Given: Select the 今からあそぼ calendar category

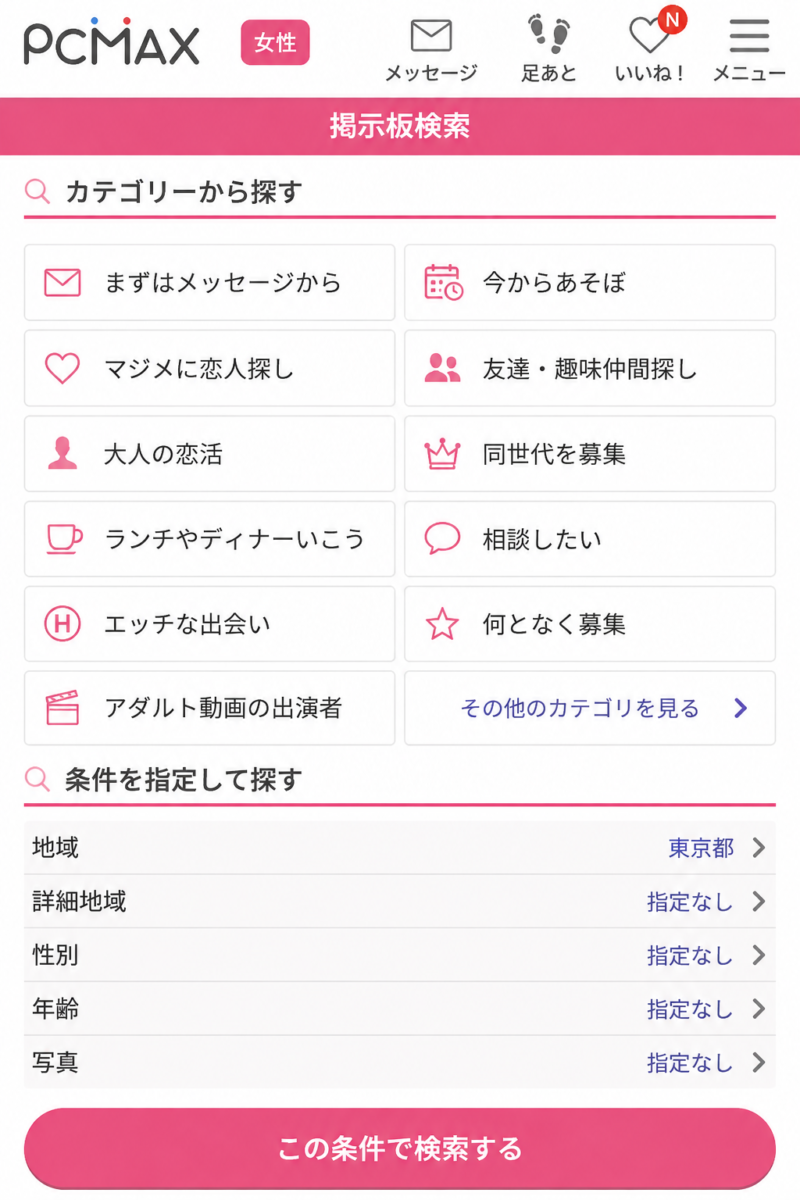Looking at the screenshot, I should [590, 283].
